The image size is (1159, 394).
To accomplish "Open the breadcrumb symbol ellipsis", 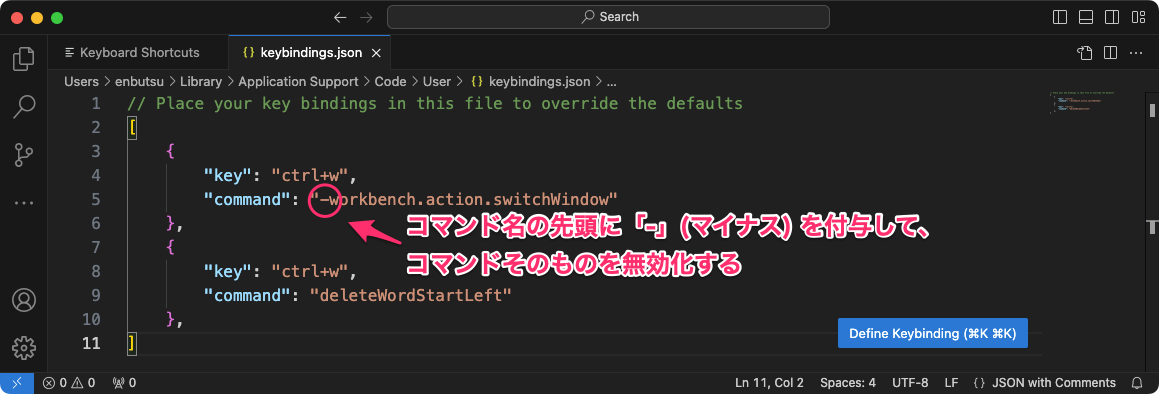I will 611,81.
